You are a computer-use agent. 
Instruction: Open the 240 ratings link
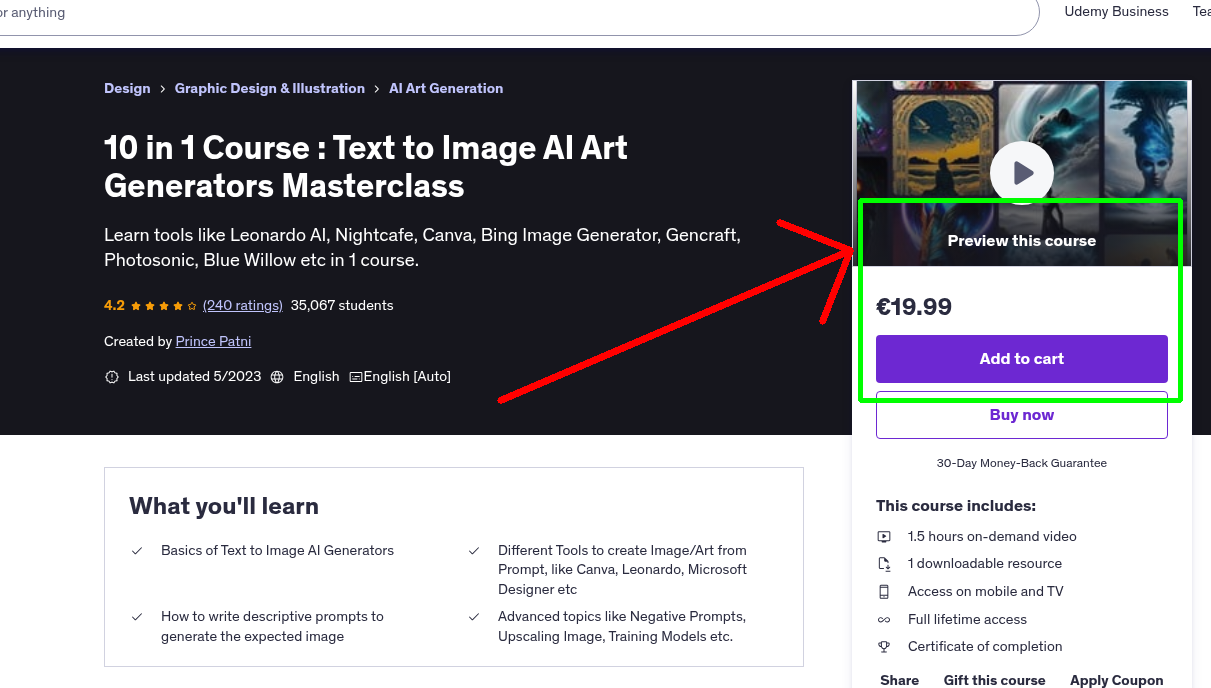pos(242,305)
